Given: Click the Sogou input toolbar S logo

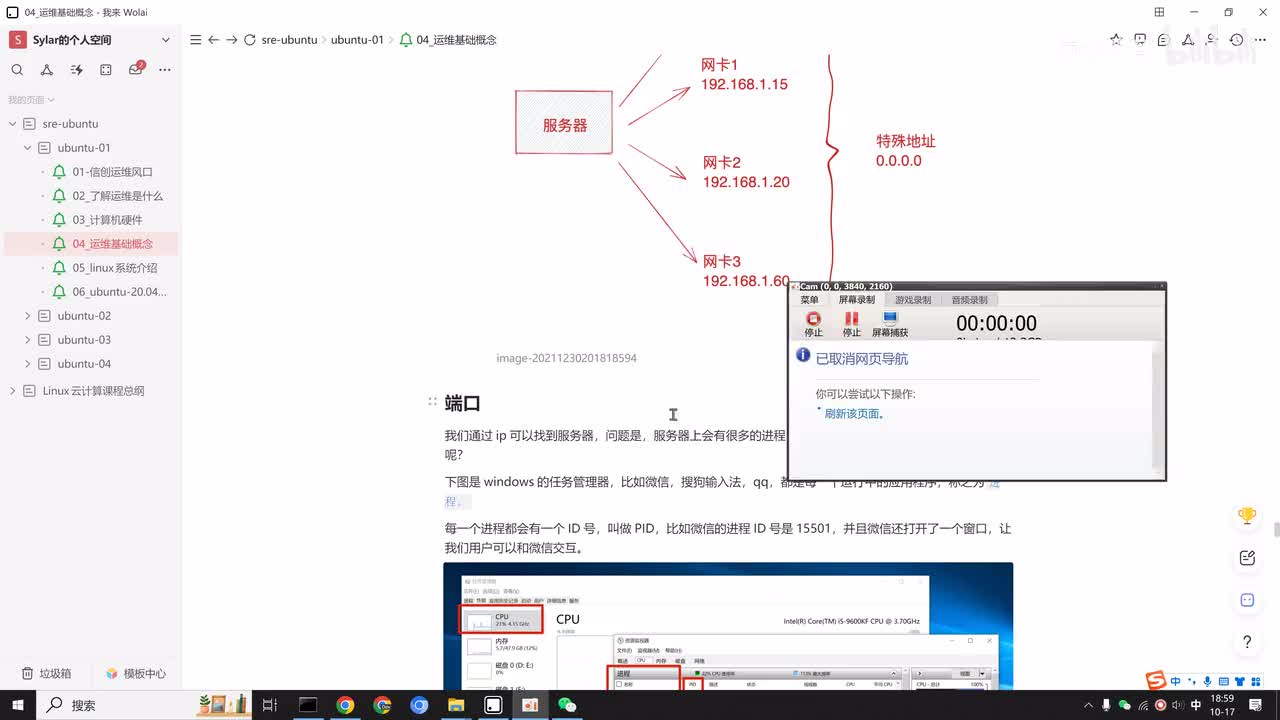Looking at the screenshot, I should pos(1156,682).
